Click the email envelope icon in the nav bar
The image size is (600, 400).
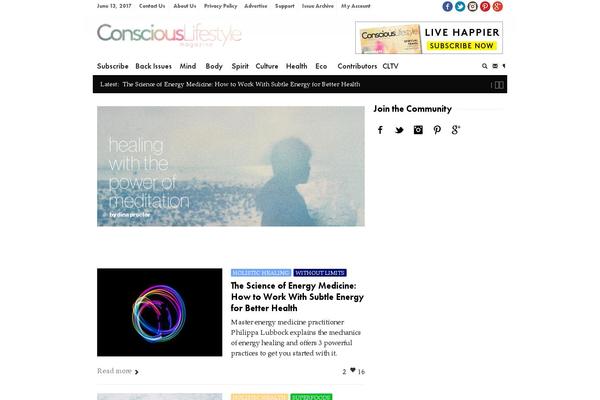pos(495,66)
